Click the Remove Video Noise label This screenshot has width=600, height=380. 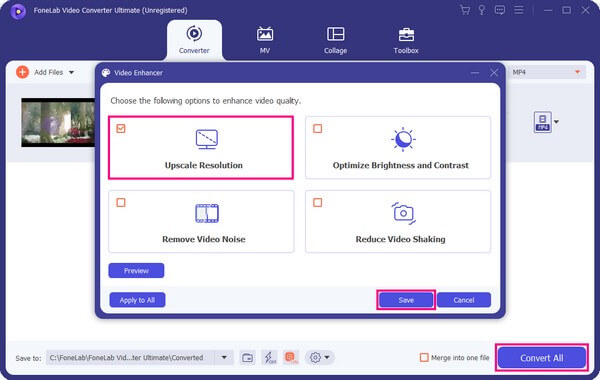click(204, 239)
